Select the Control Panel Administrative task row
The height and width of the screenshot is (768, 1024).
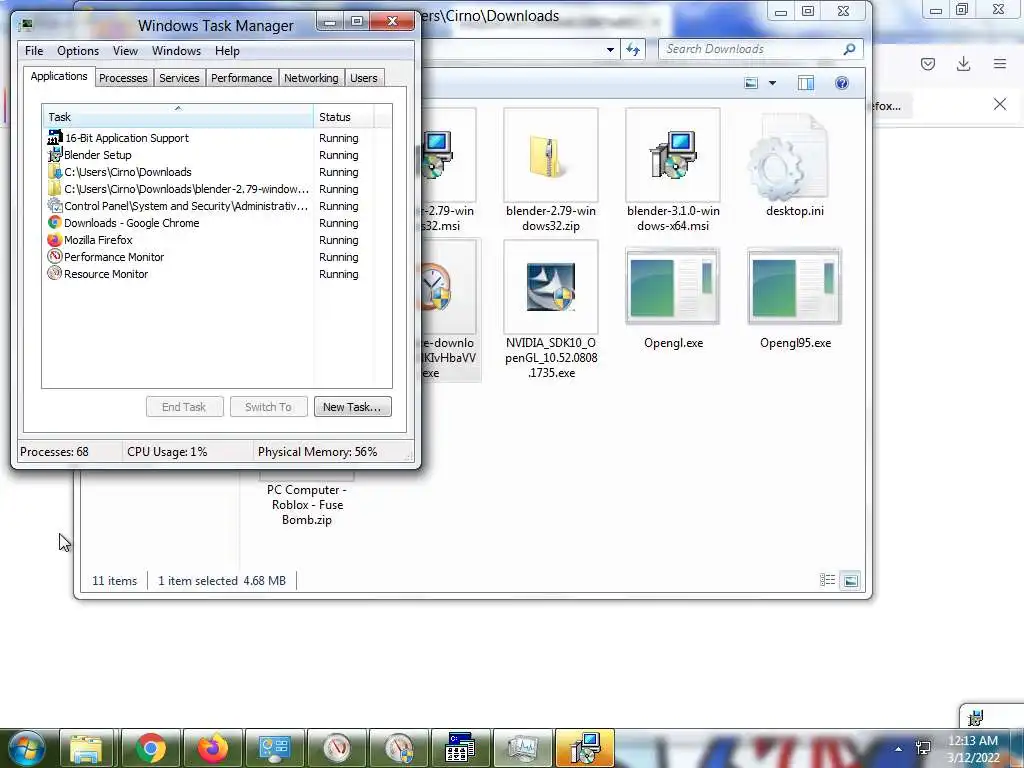[x=202, y=206]
